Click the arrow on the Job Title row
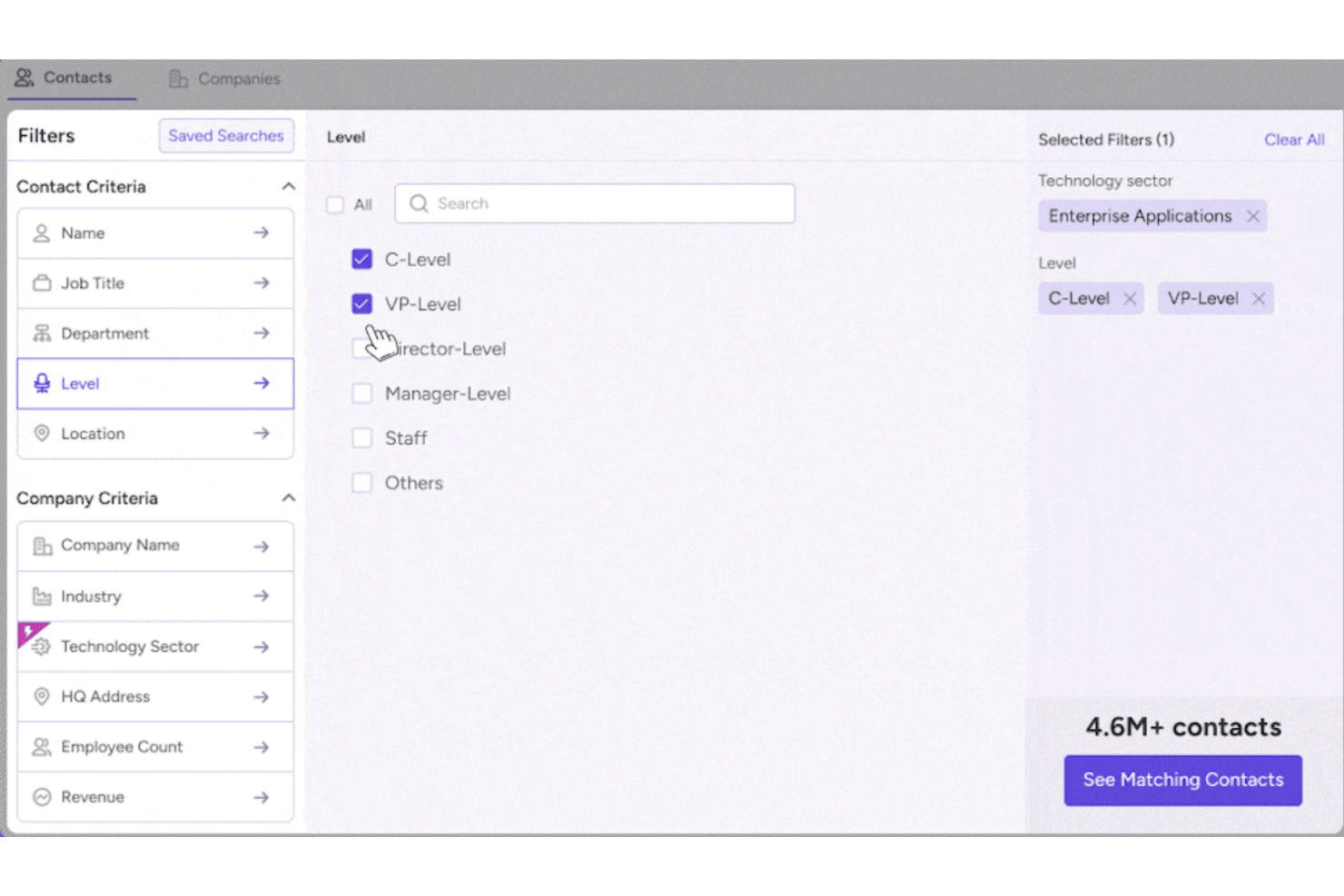 [262, 283]
